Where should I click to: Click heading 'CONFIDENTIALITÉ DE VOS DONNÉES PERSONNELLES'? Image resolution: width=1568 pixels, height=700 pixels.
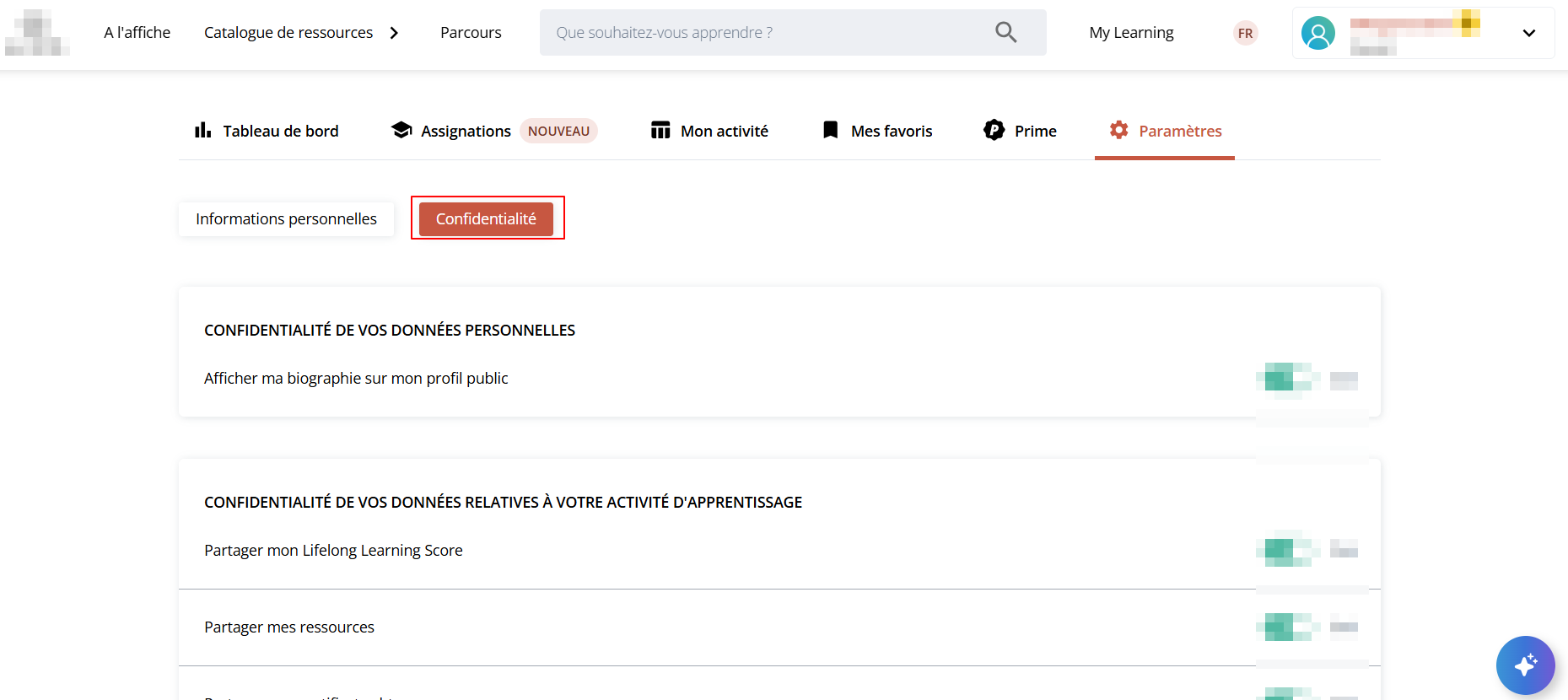[x=390, y=331]
